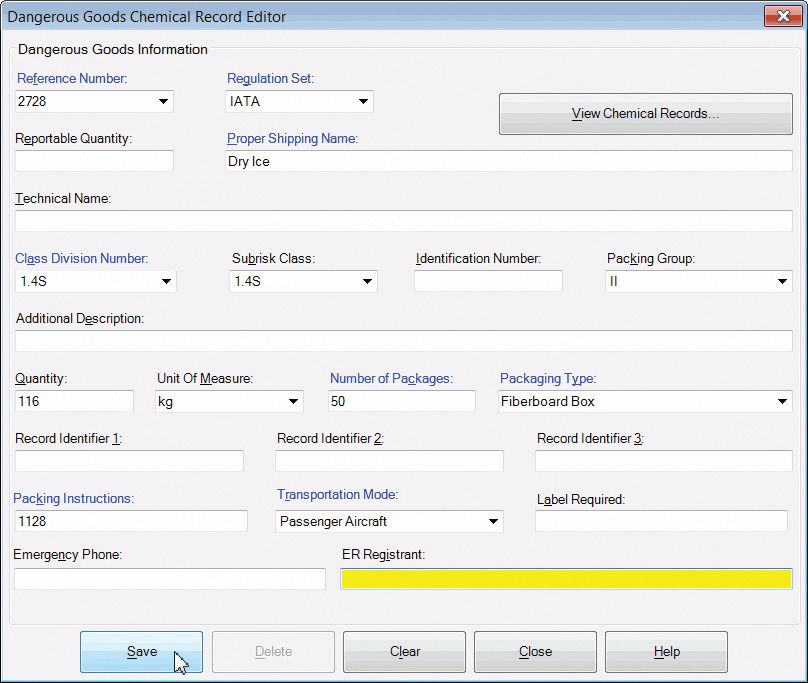
Task: Click the Clear button
Action: [405, 652]
